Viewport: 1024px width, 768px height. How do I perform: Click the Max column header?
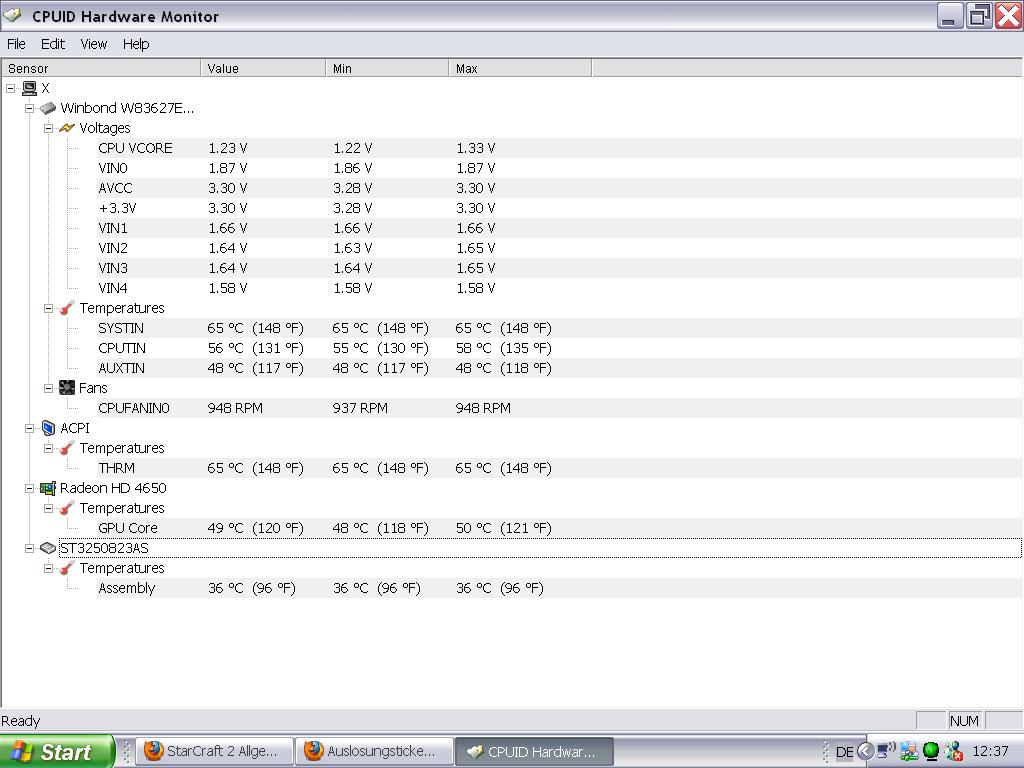pyautogui.click(x=520, y=68)
